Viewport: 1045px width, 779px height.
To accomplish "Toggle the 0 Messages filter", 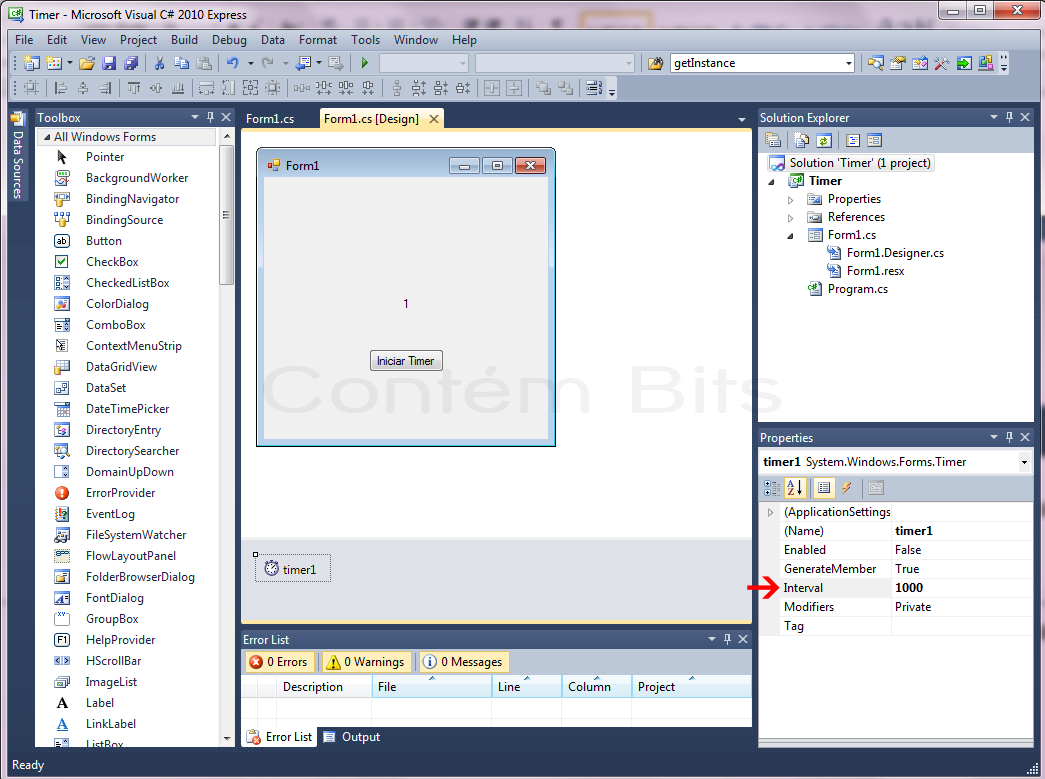I will 464,662.
